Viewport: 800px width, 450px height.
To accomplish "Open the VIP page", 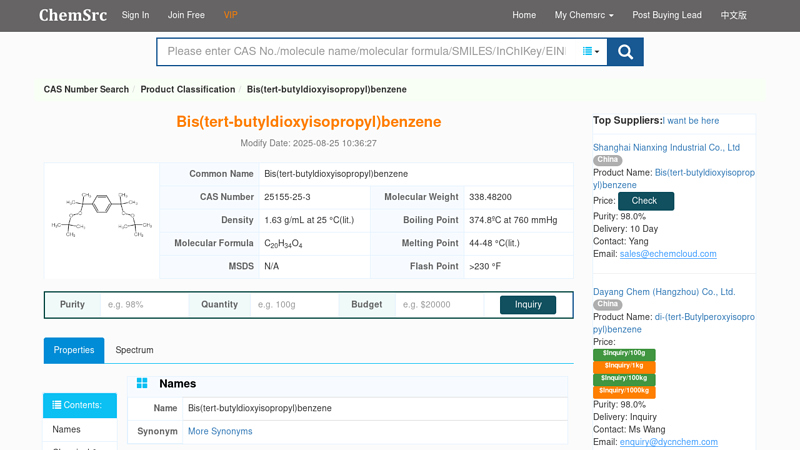I will click(230, 15).
